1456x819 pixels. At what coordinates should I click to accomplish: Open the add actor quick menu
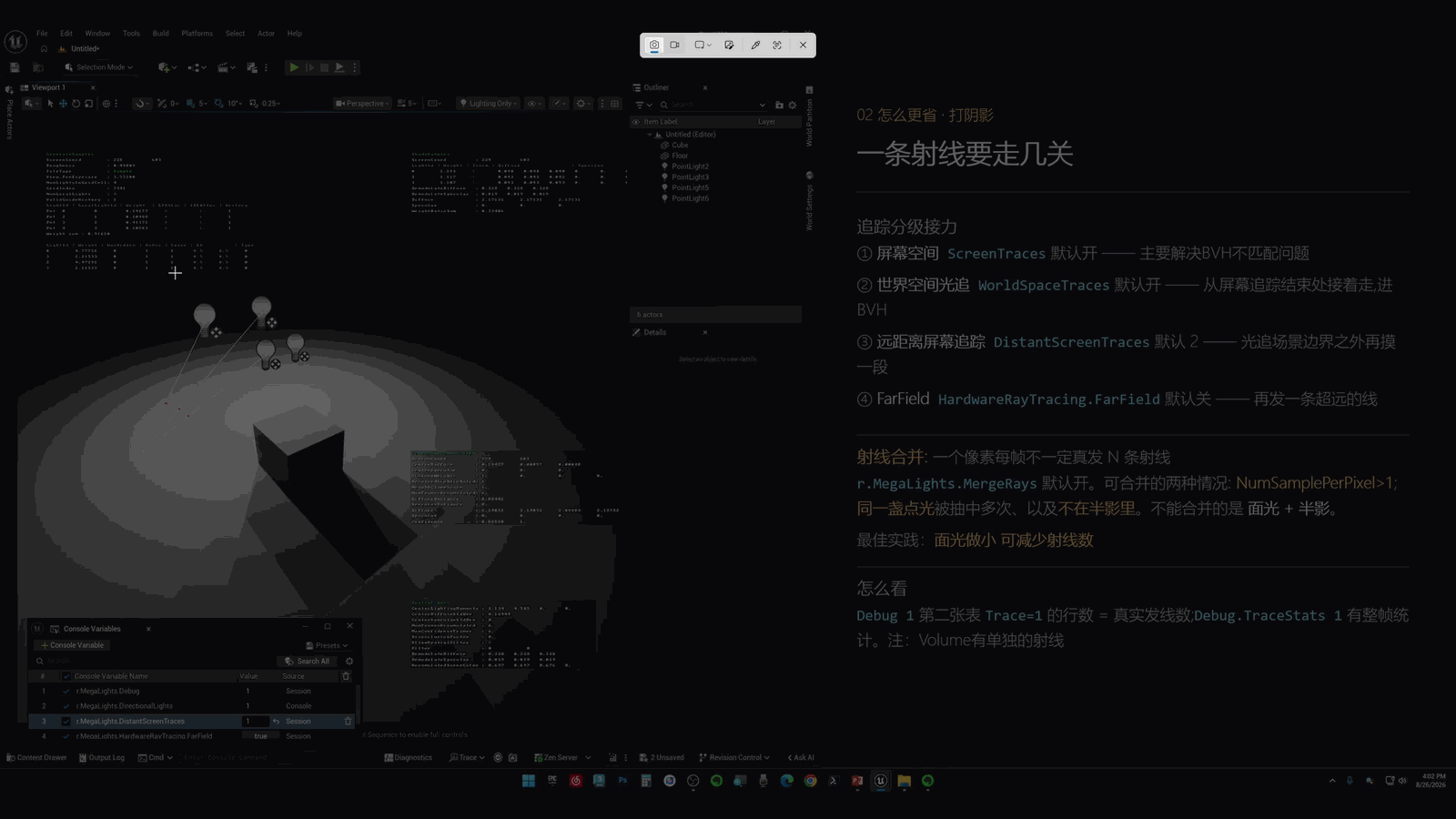click(165, 67)
